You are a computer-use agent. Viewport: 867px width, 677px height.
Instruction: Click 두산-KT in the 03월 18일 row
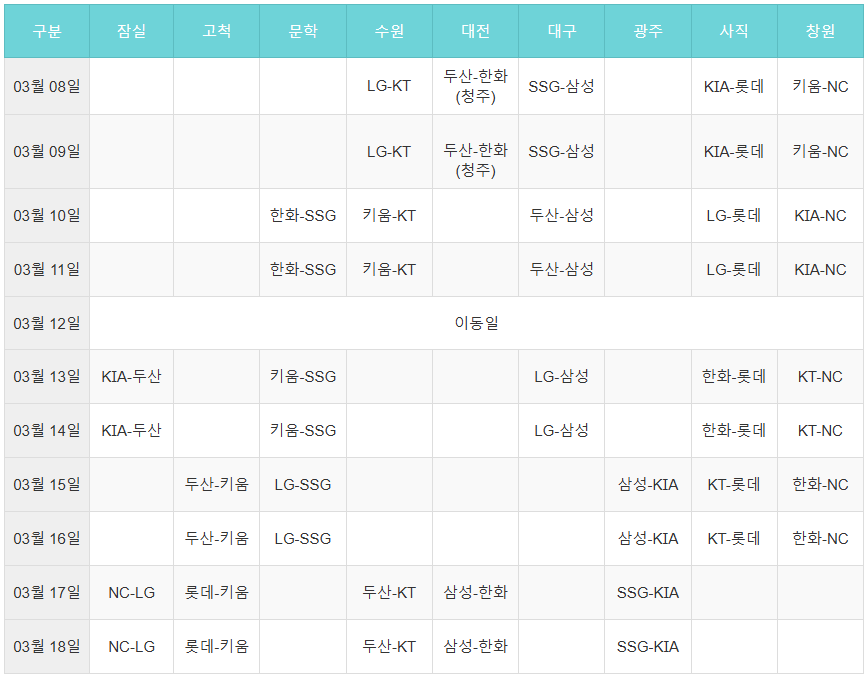click(x=389, y=646)
